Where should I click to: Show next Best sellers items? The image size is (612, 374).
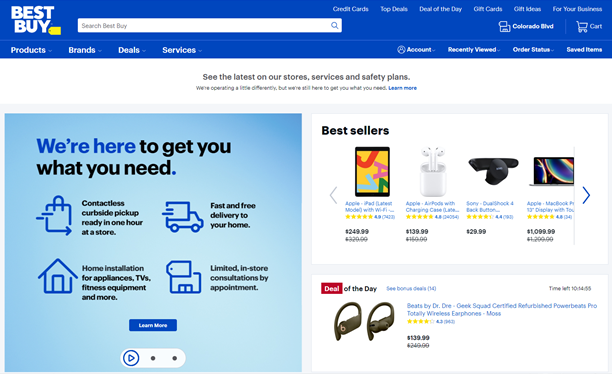pos(586,195)
